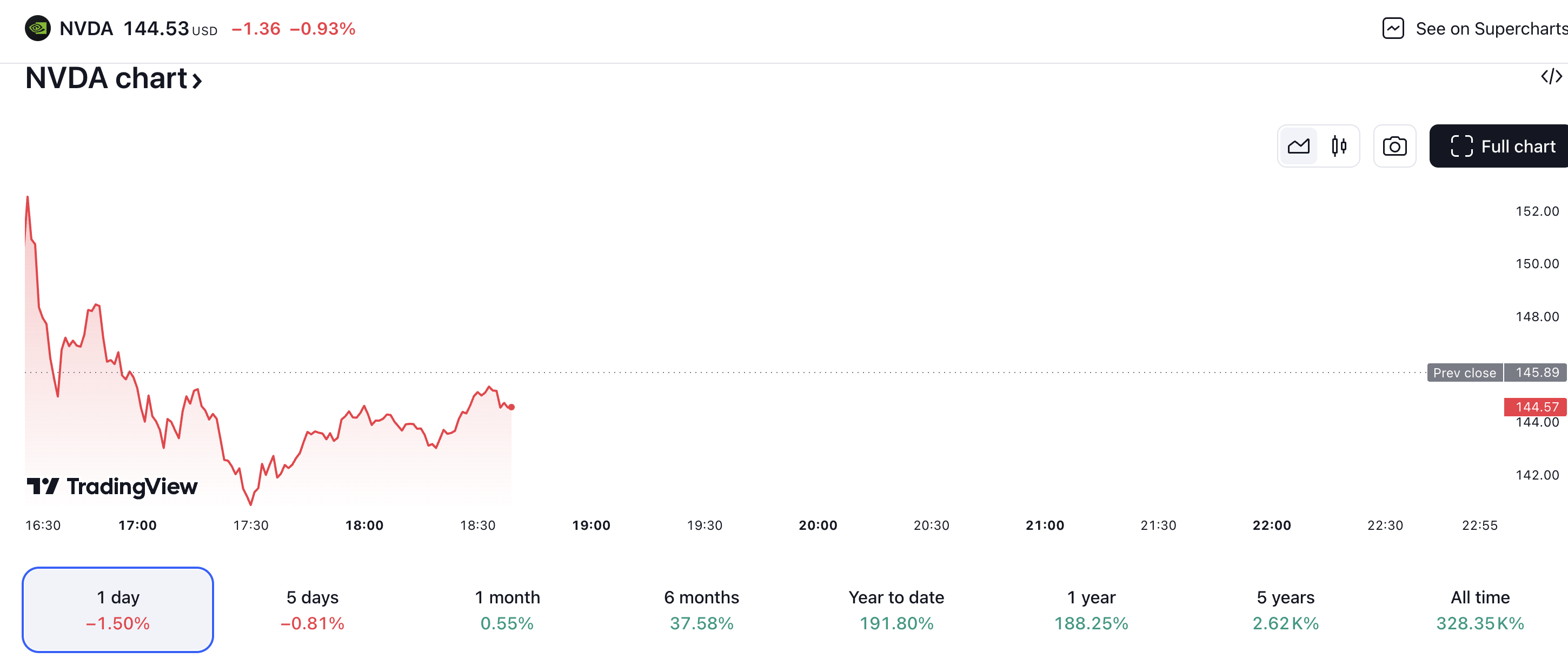Viewport: 1568px width, 665px height.
Task: Switch to area chart view
Action: pyautogui.click(x=1298, y=147)
